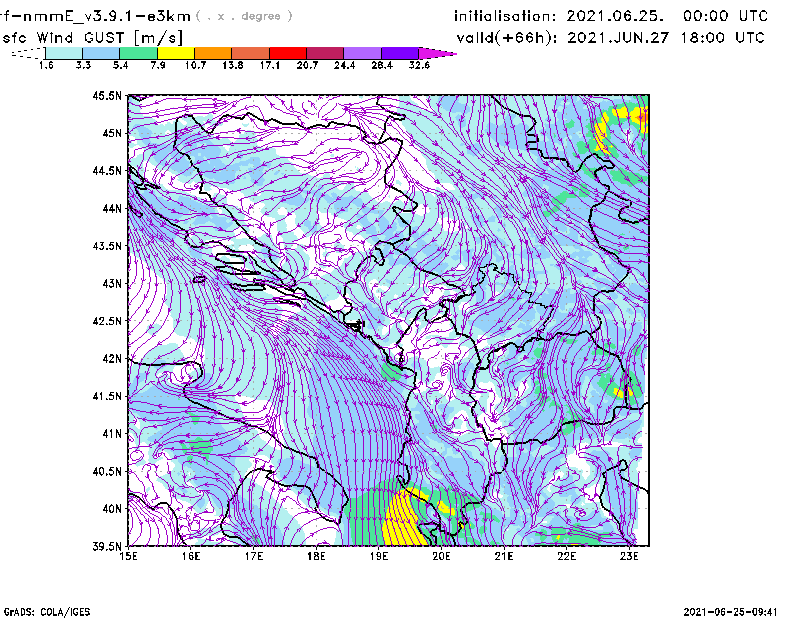The height and width of the screenshot is (618, 800).
Task: Click the 'valid(+66h):' label
Action: (507, 38)
